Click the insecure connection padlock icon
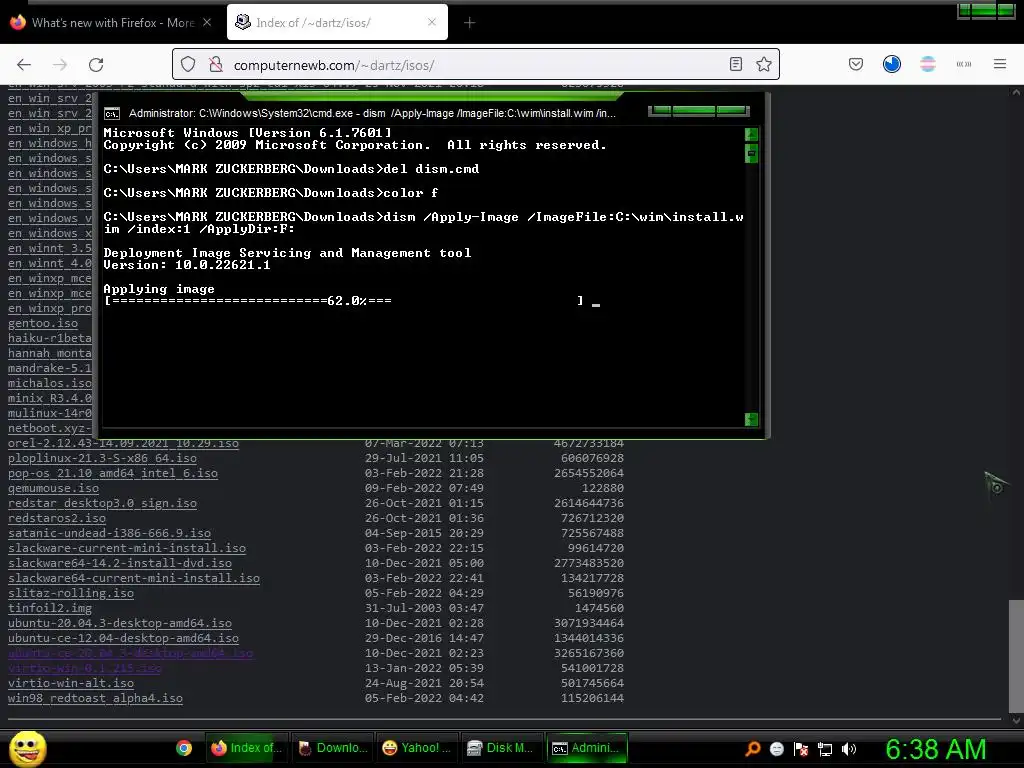The height and width of the screenshot is (768, 1024). [216, 65]
